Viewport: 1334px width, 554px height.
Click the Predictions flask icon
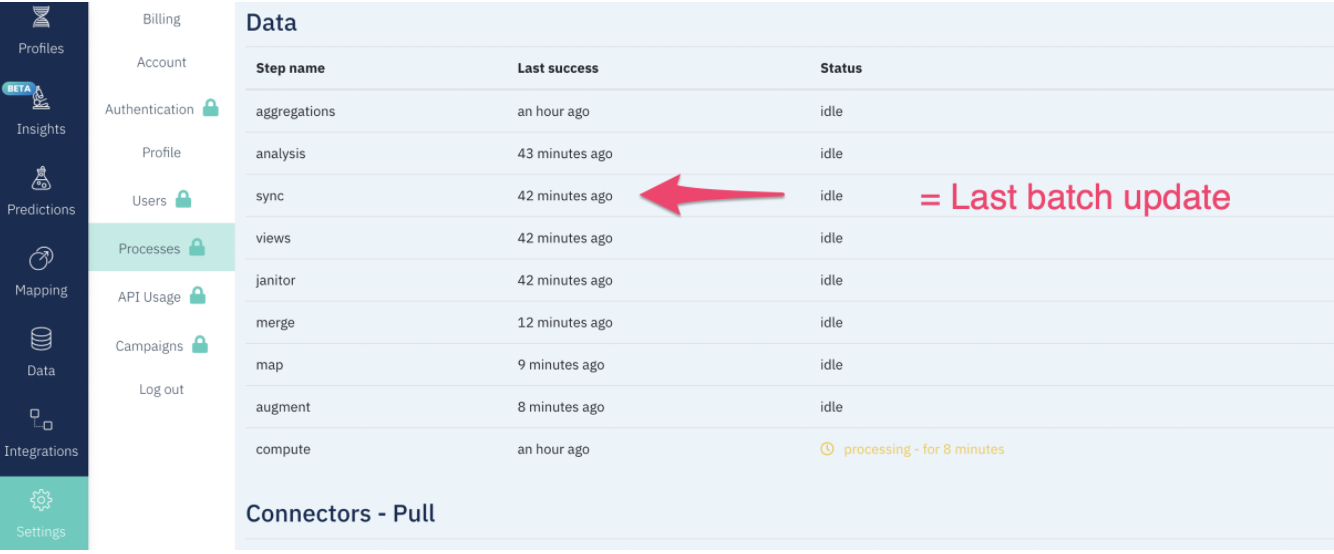pyautogui.click(x=41, y=179)
